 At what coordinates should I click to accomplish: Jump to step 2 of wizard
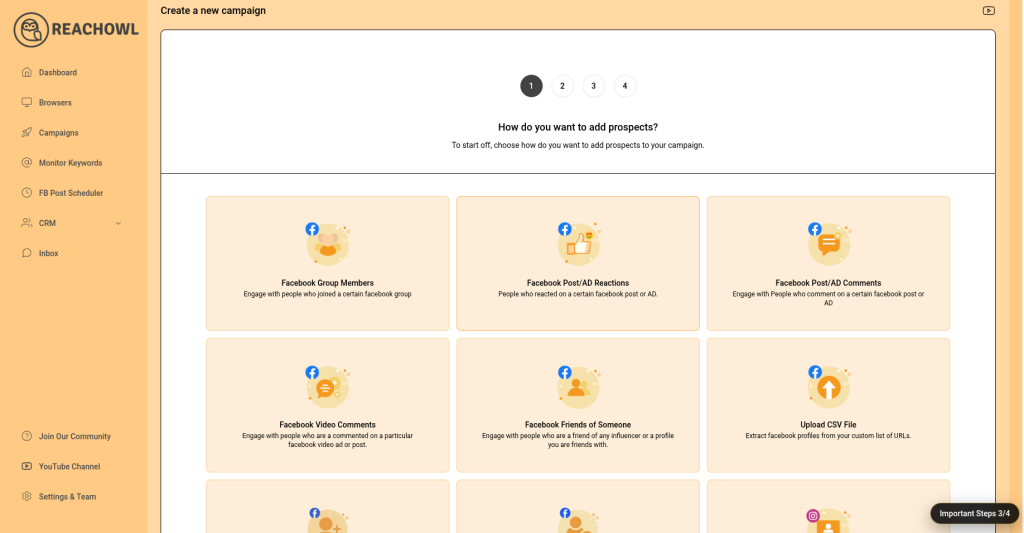[x=562, y=86]
